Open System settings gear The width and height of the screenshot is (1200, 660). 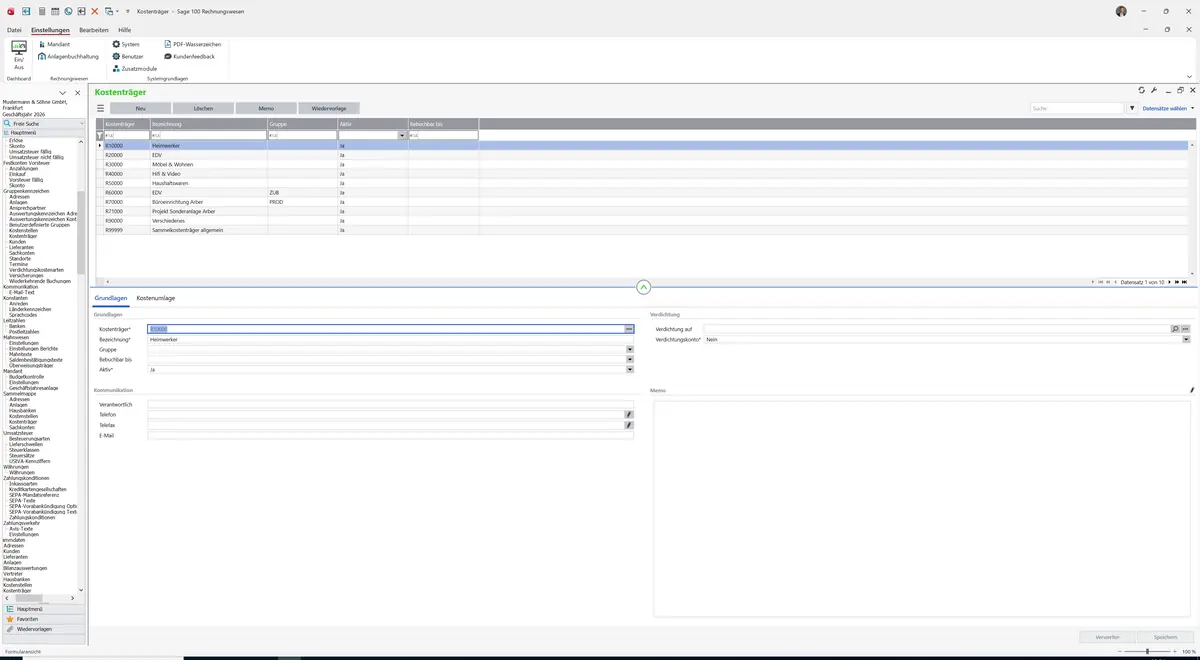click(126, 44)
